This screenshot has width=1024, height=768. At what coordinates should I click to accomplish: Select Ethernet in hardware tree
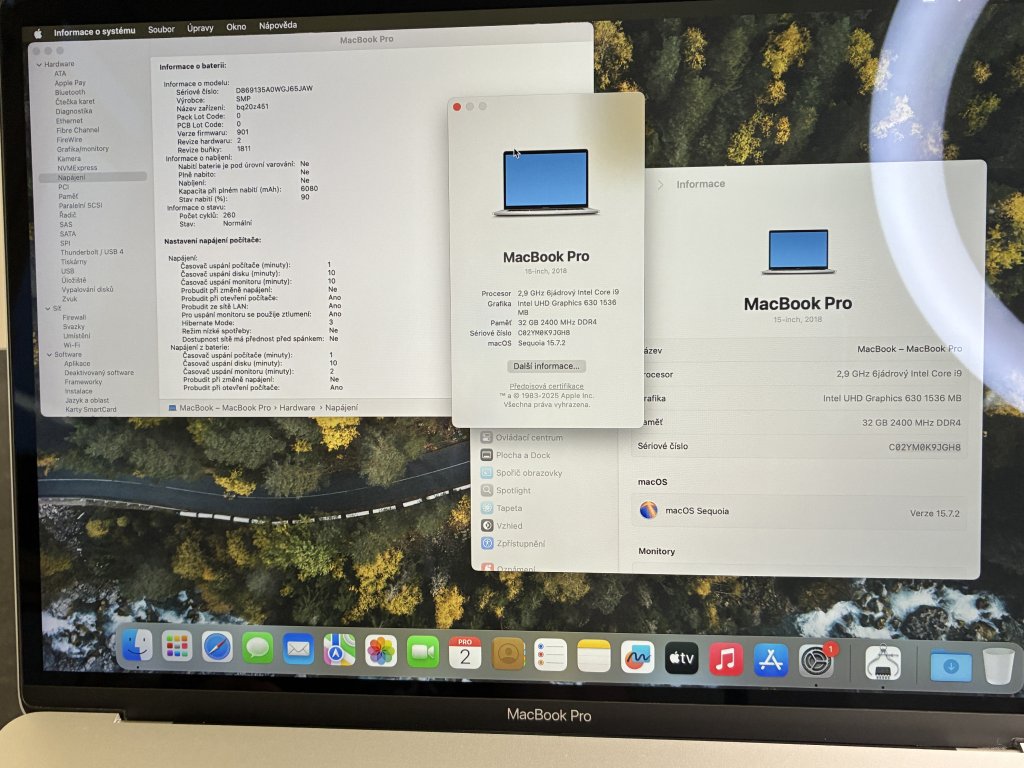(x=69, y=121)
